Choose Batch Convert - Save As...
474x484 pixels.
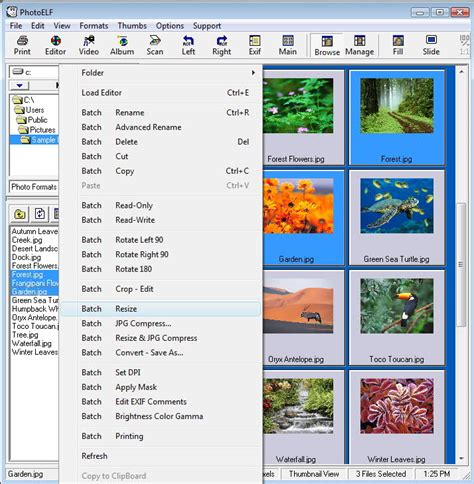click(161, 353)
